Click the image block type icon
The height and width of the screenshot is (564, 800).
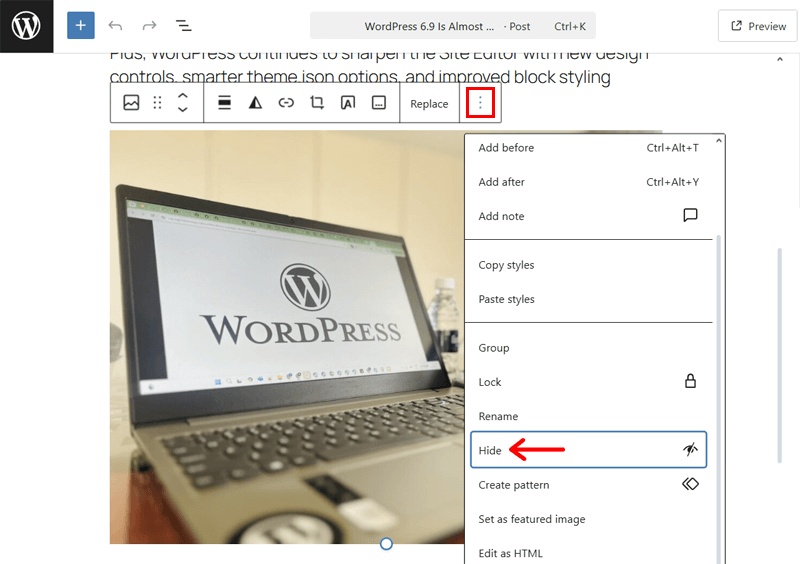[x=131, y=103]
